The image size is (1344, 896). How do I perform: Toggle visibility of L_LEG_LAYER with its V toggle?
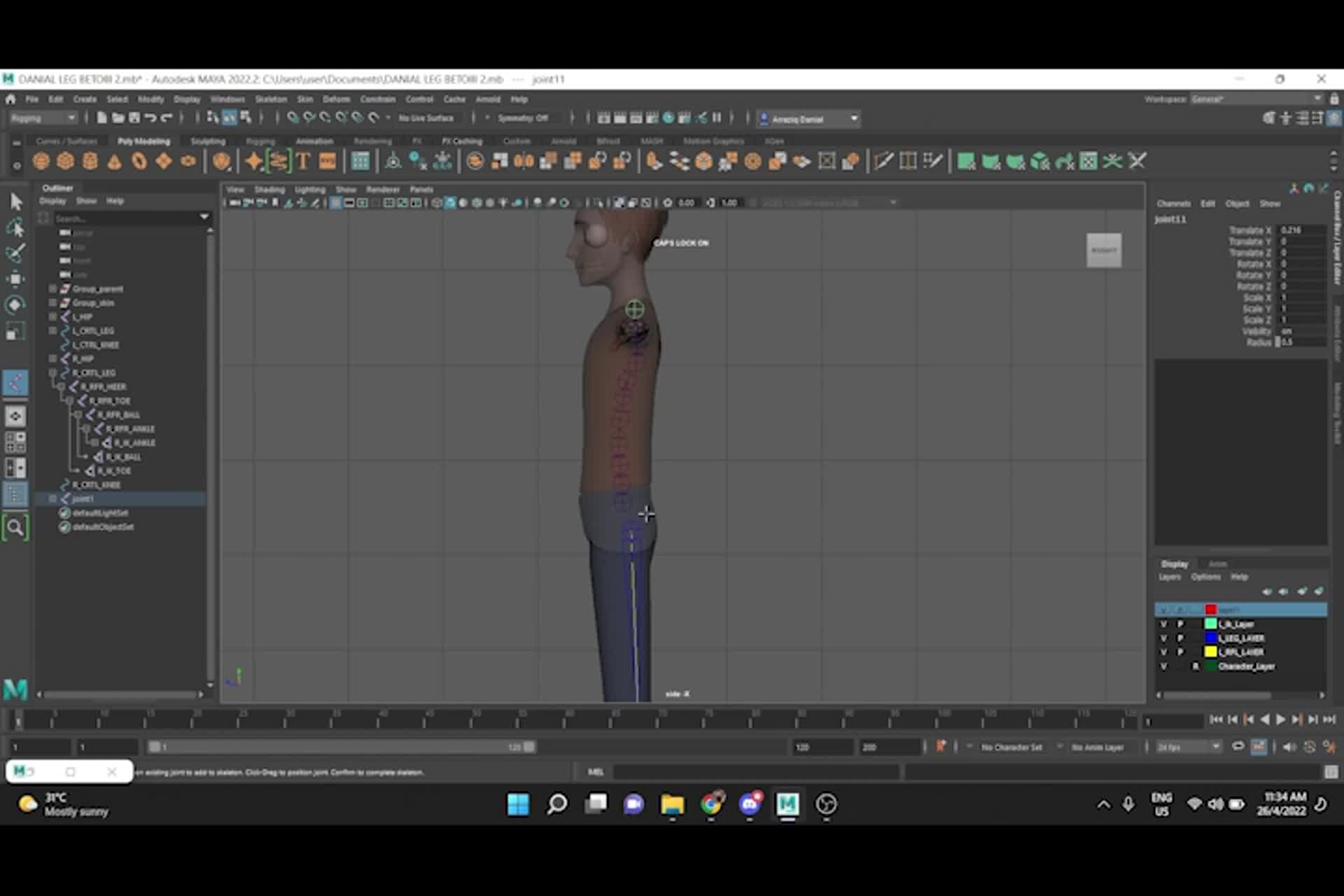1164,638
